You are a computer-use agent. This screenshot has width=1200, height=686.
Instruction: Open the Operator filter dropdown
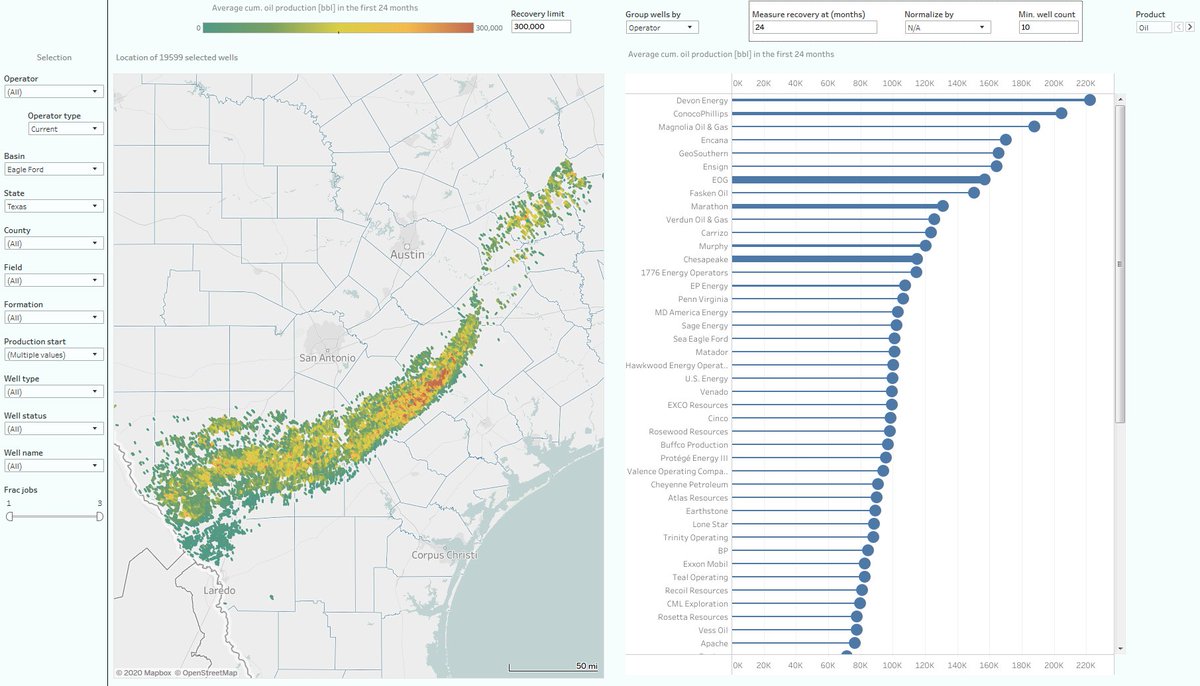[x=54, y=91]
